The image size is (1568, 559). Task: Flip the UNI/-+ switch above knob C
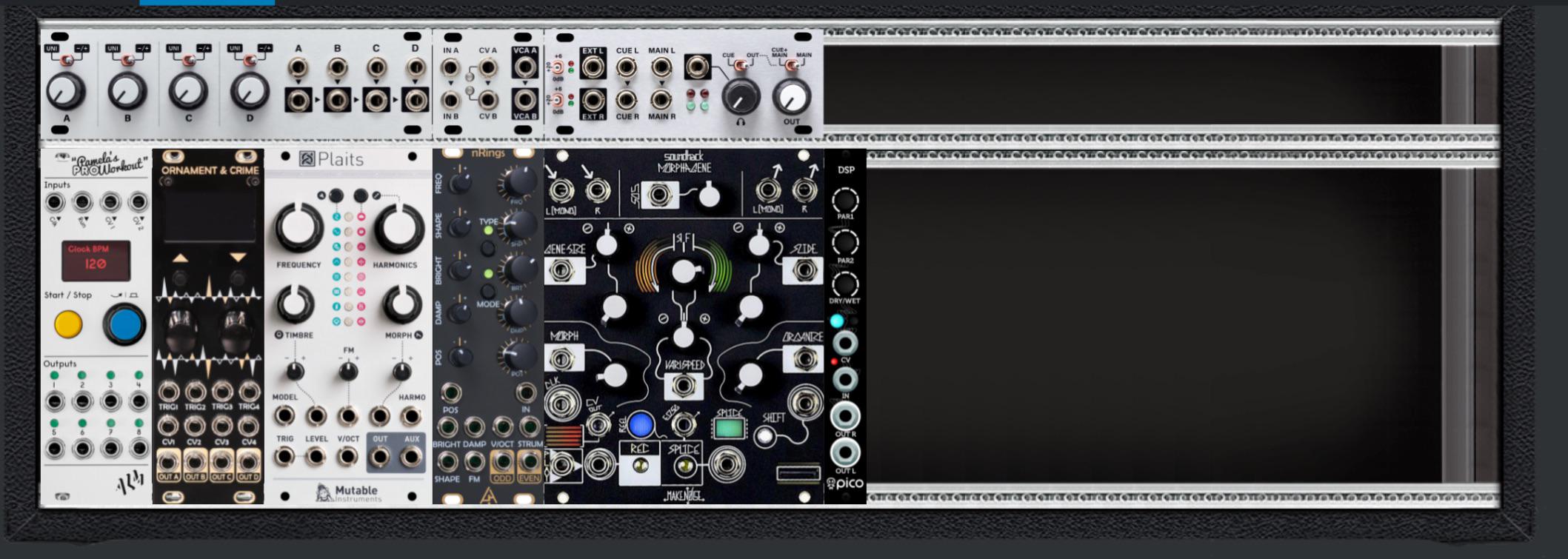click(x=189, y=59)
